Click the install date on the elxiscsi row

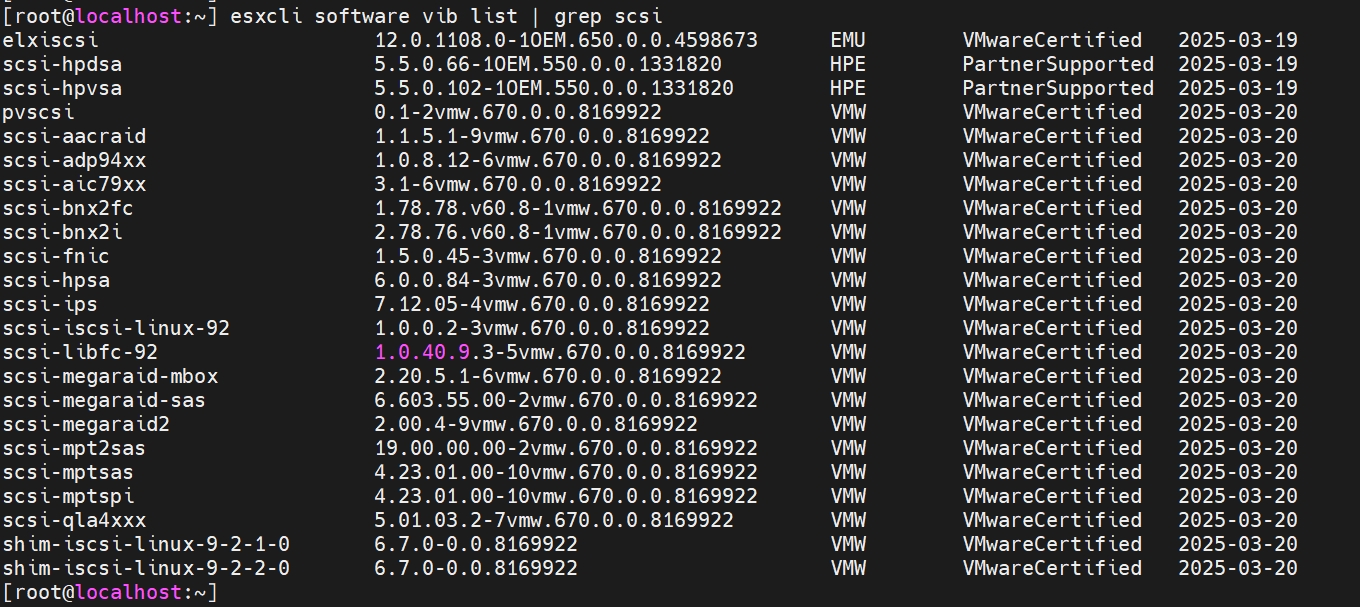pos(1237,40)
